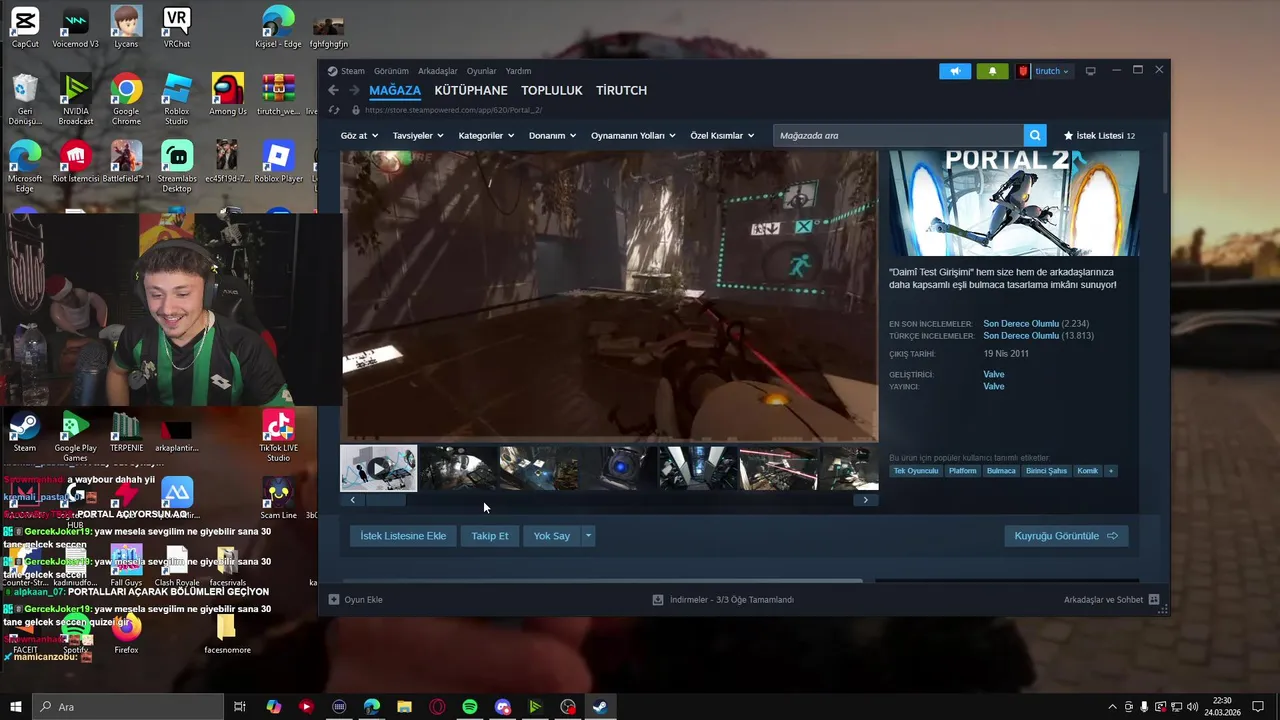This screenshot has width=1280, height=720.
Task: Select the first video thumbnail in the strip
Action: tap(379, 468)
